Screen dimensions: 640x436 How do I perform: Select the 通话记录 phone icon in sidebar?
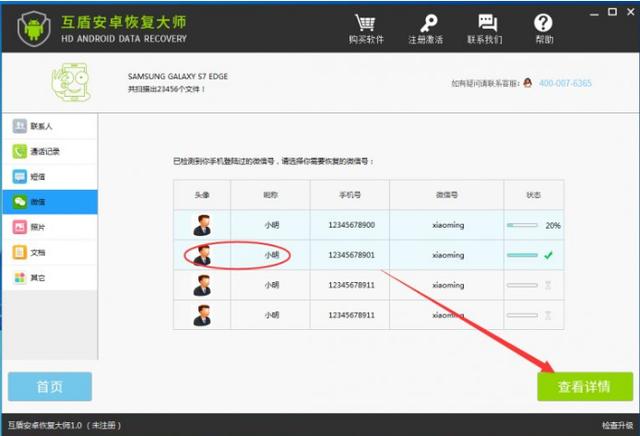click(20, 151)
